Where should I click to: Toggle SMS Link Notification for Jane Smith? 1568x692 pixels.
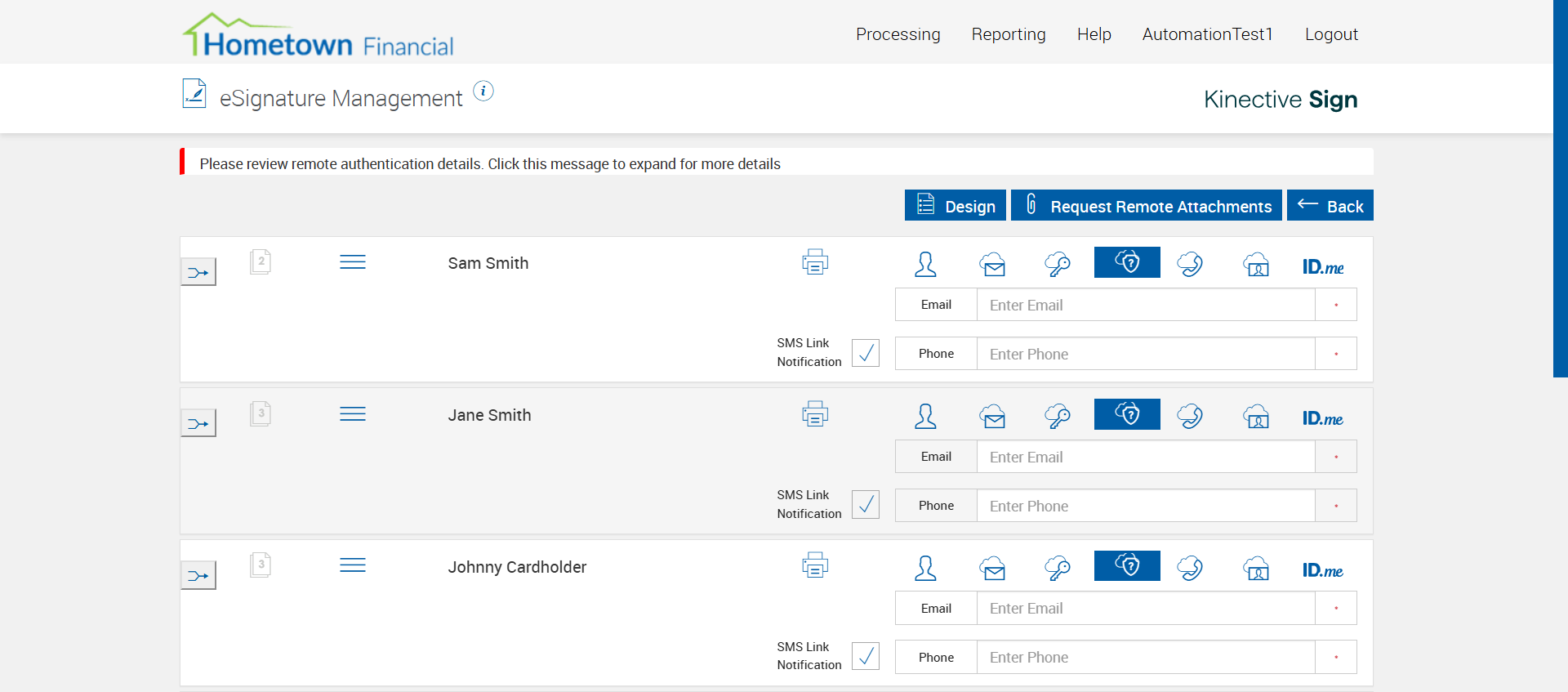pyautogui.click(x=866, y=505)
